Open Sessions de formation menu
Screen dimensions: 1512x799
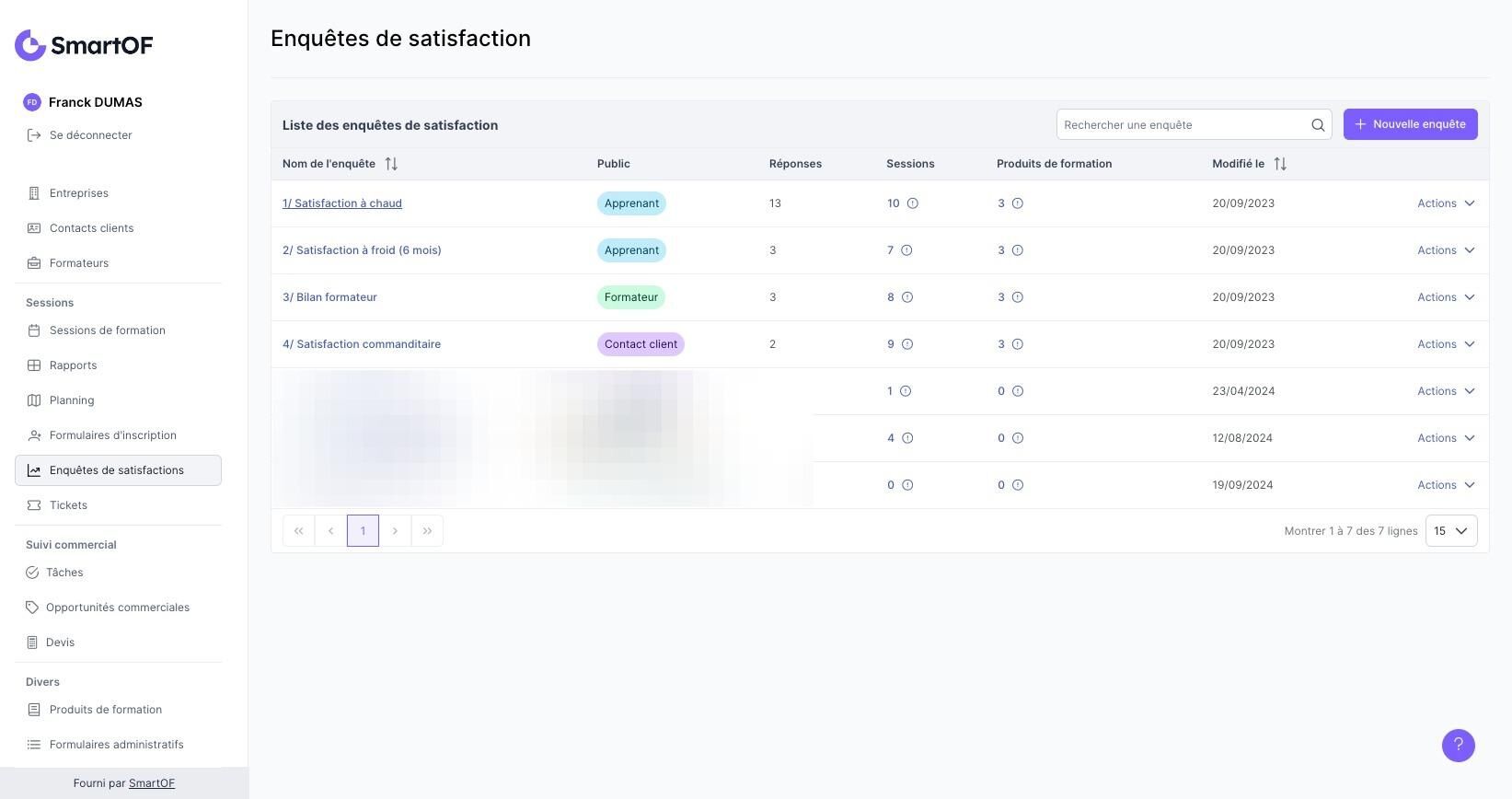click(x=107, y=330)
